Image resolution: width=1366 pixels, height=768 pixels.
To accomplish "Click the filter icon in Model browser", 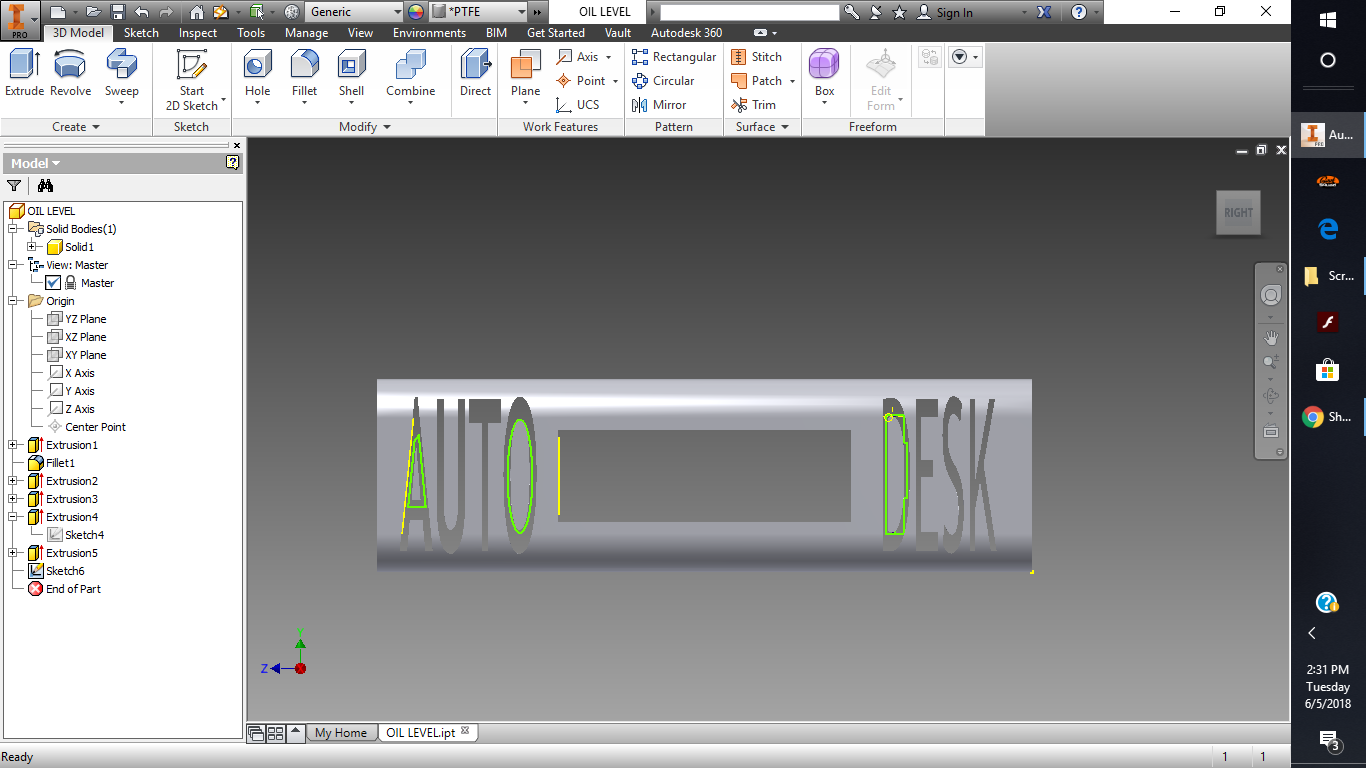I will (x=14, y=185).
